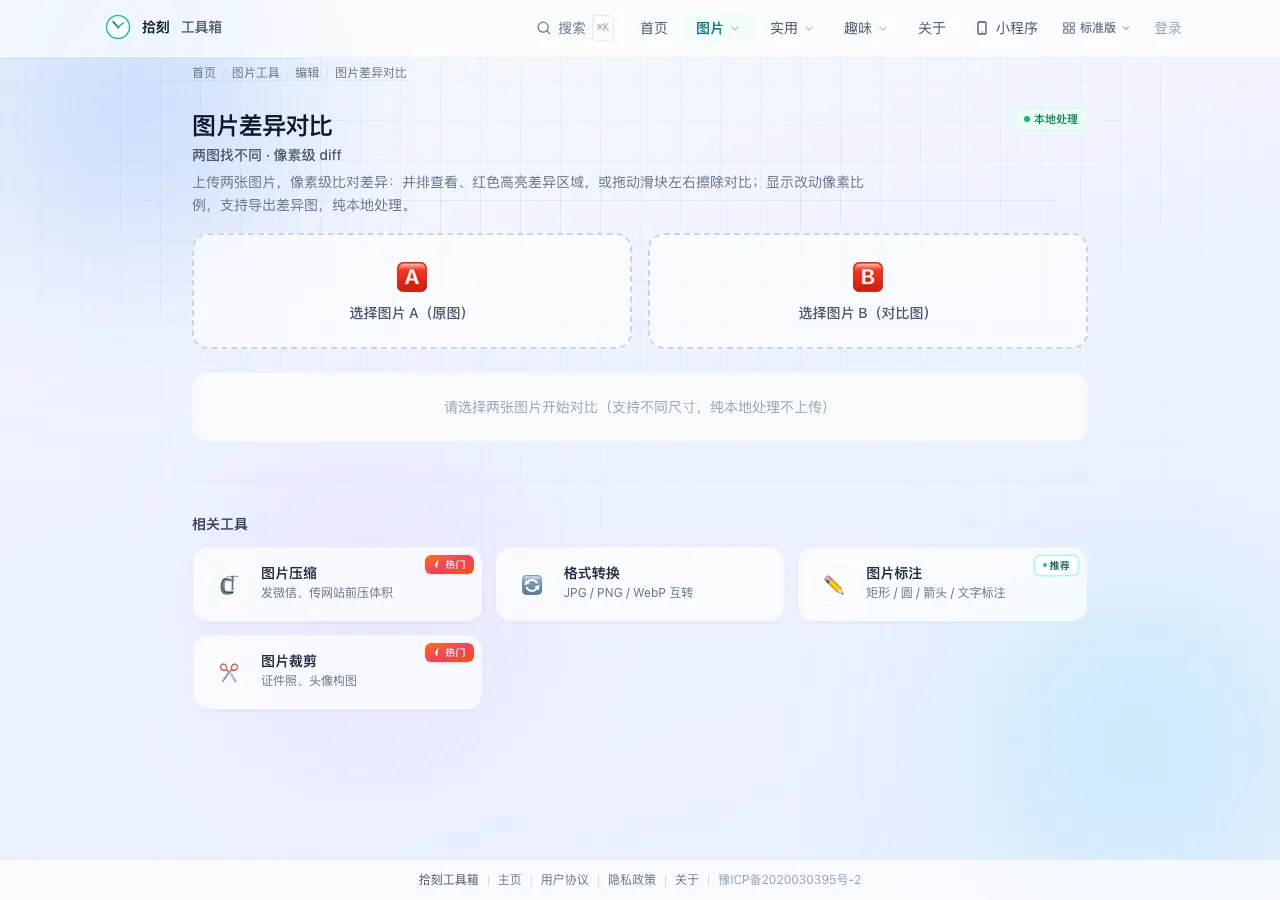Expand the 实用 menu dropdown
Screen dimensions: 1280x900
792,28
